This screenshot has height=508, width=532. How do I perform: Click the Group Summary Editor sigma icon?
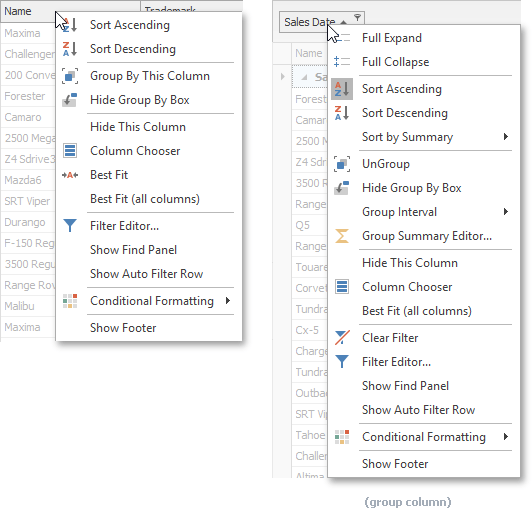[342, 236]
